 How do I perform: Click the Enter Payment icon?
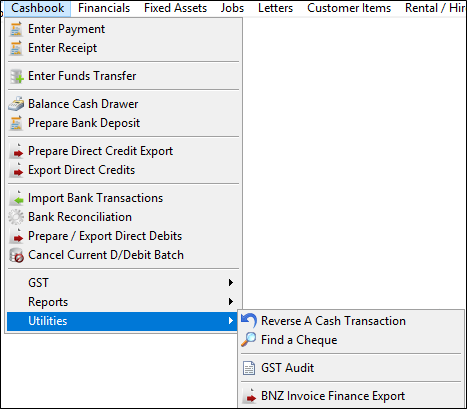click(16, 29)
